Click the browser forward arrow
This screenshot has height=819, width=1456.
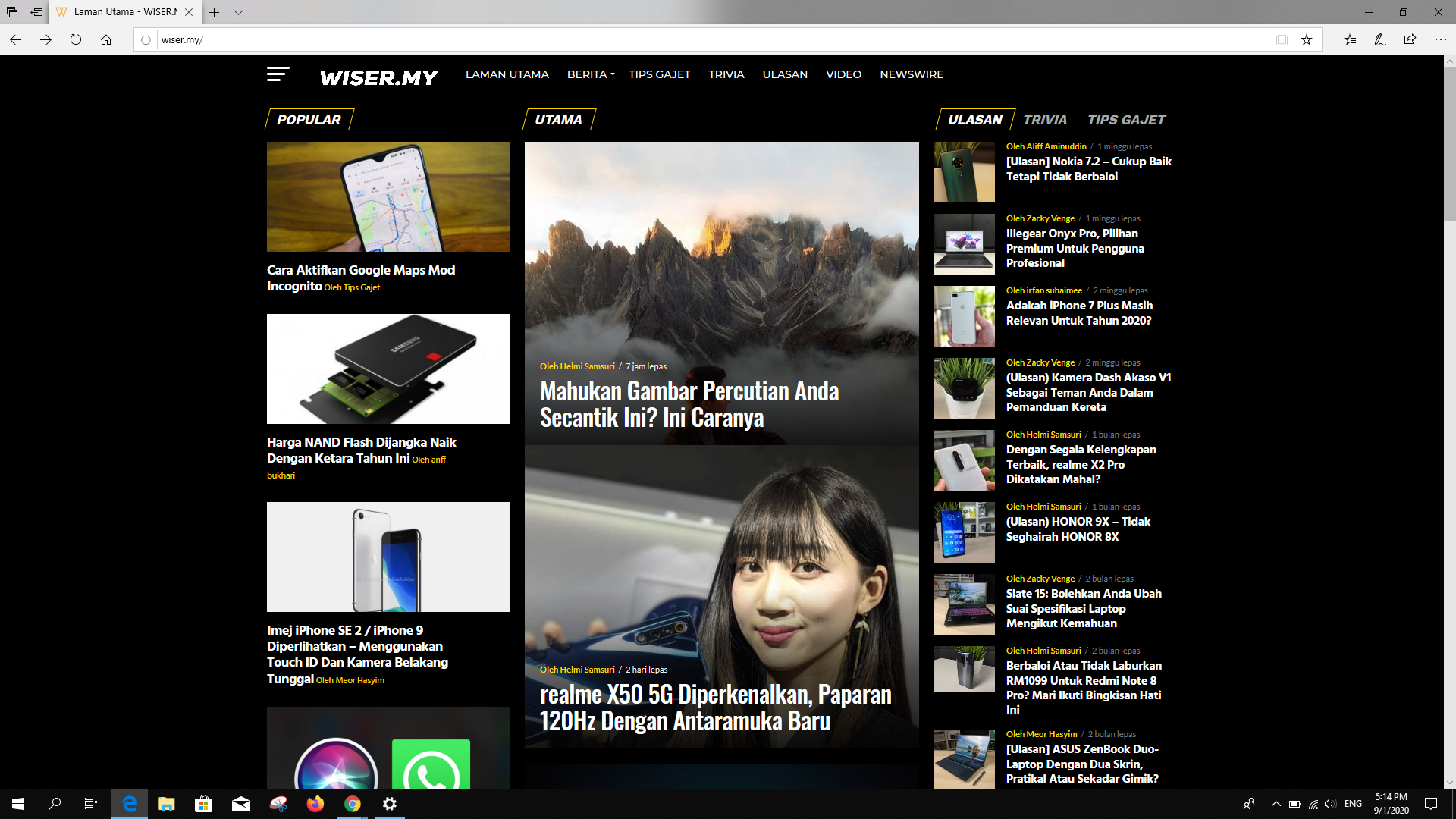tap(45, 39)
